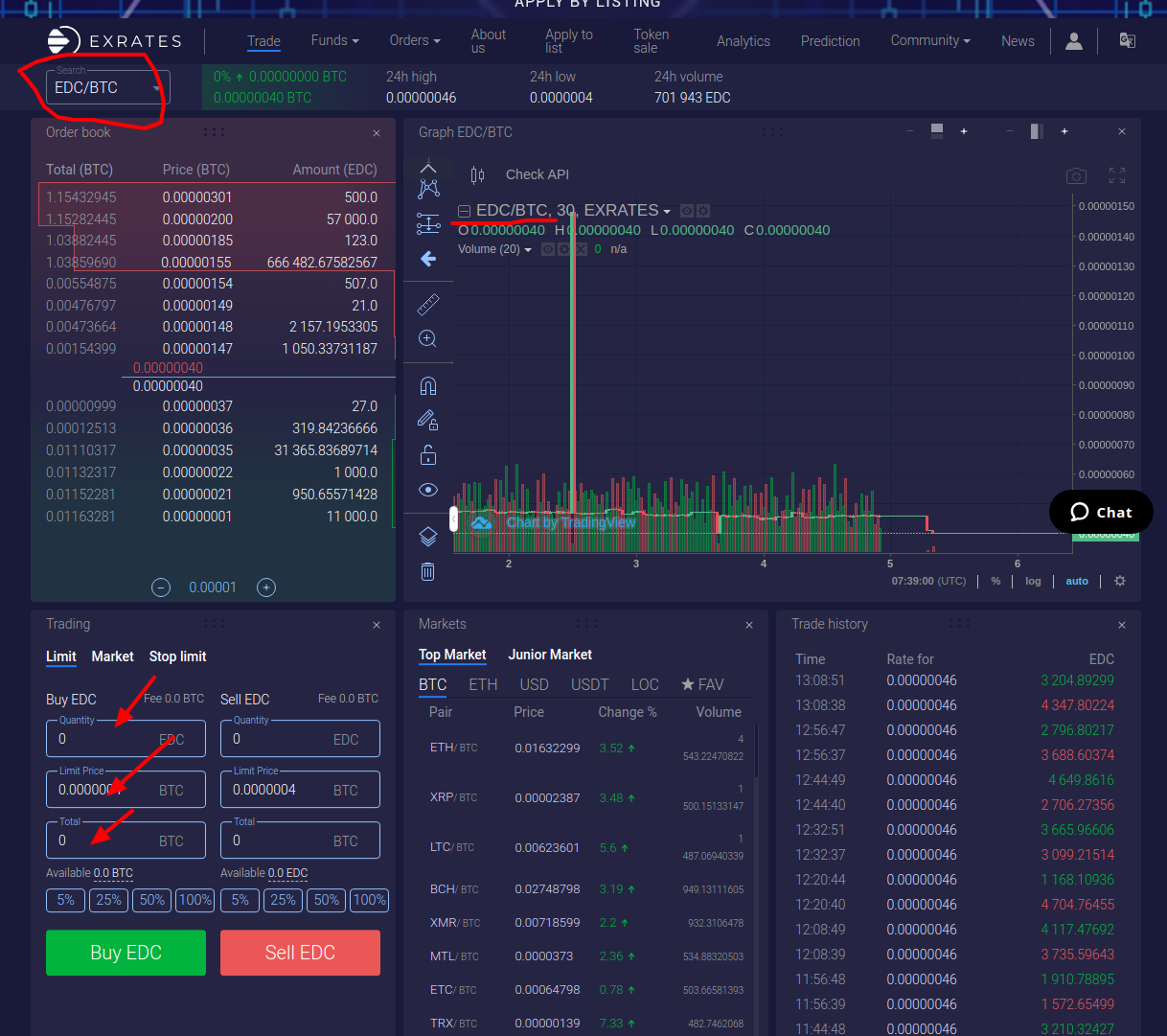Increase graph panel width plus icon
1167x1036 pixels.
[1064, 131]
